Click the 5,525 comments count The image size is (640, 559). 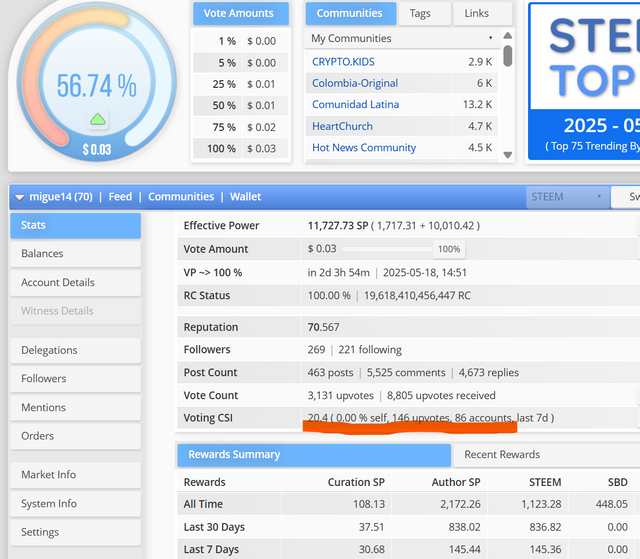pos(406,373)
